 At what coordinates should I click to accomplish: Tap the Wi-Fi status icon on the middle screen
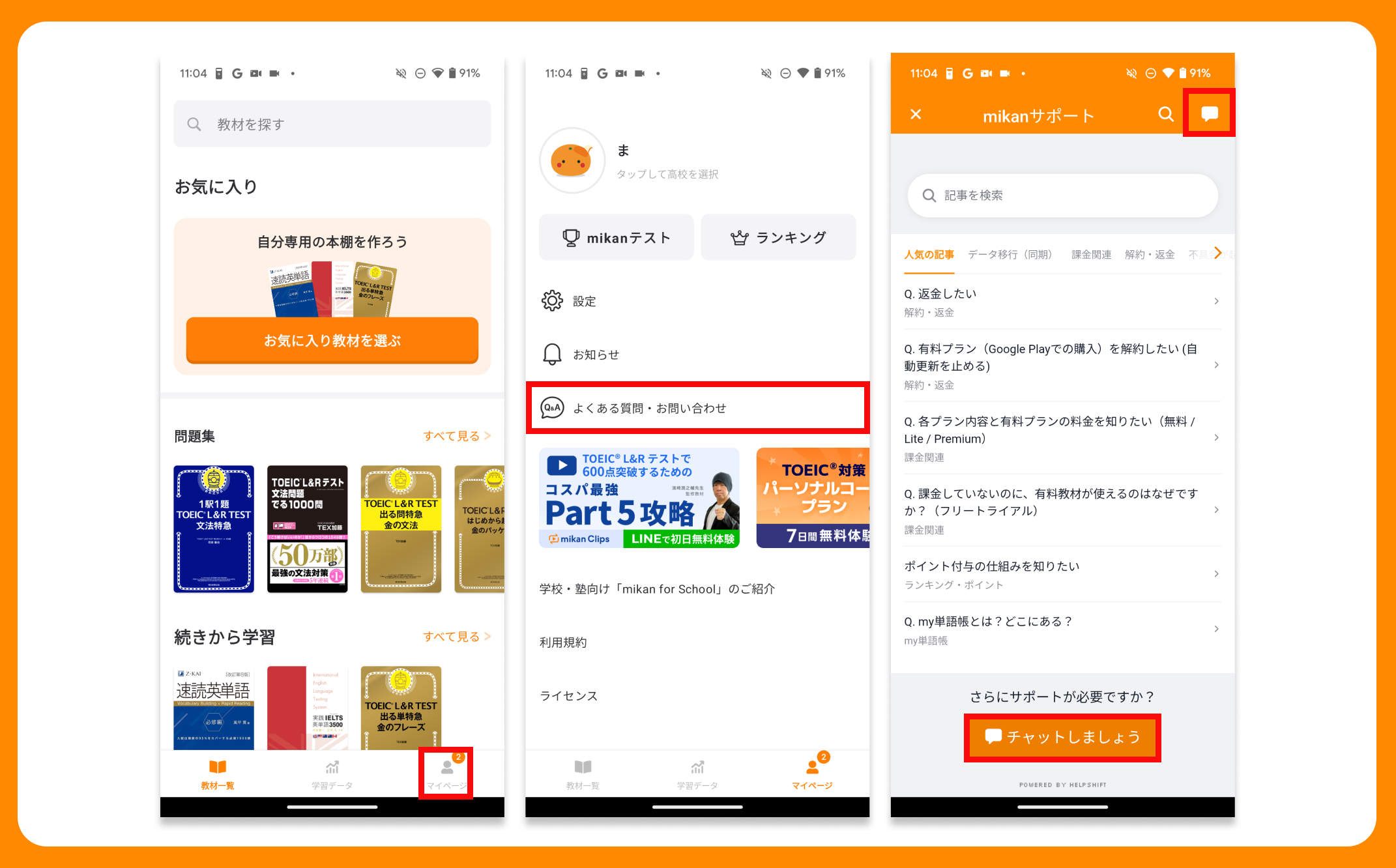coord(803,73)
